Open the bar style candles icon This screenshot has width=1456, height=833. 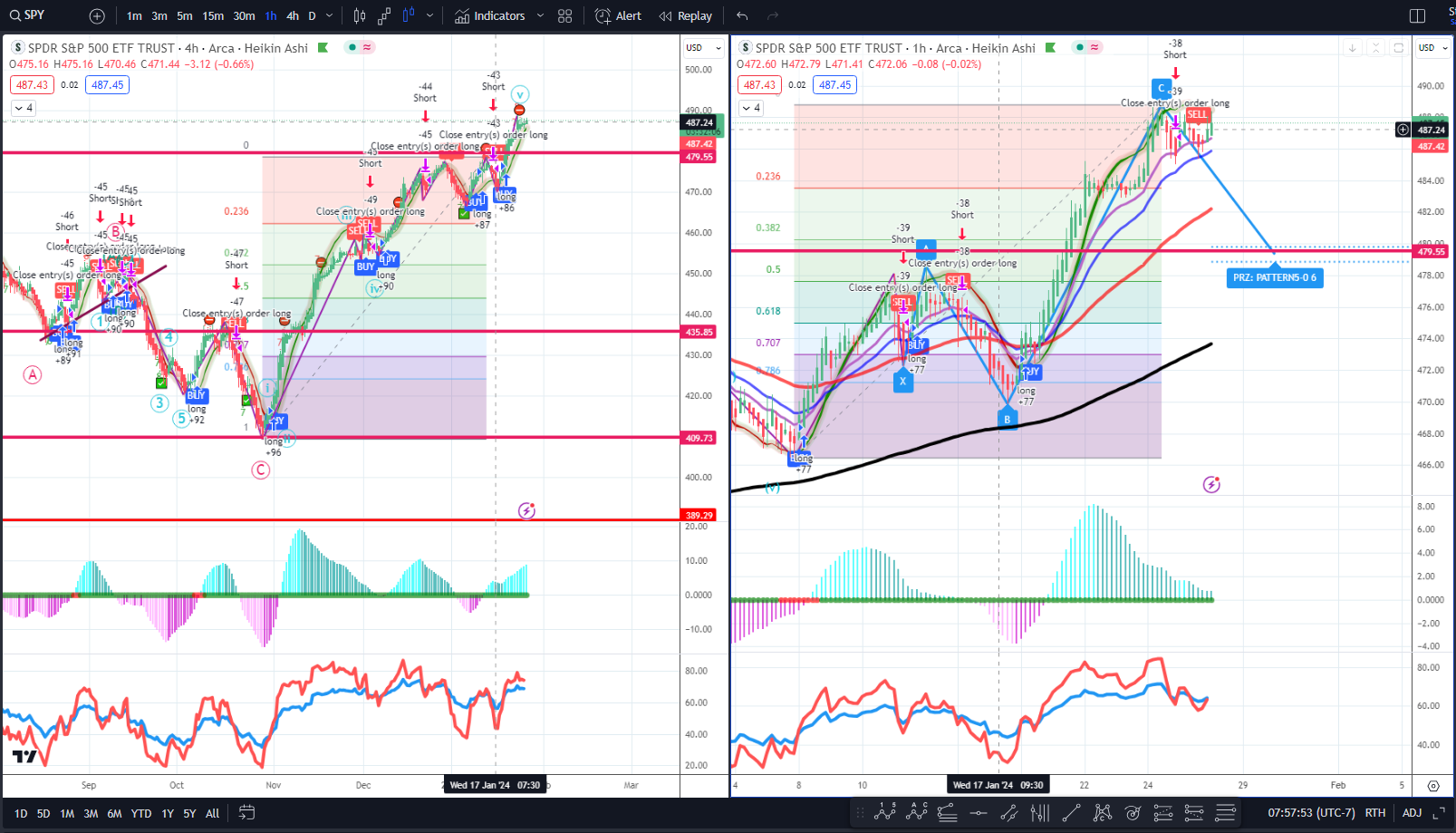(360, 15)
